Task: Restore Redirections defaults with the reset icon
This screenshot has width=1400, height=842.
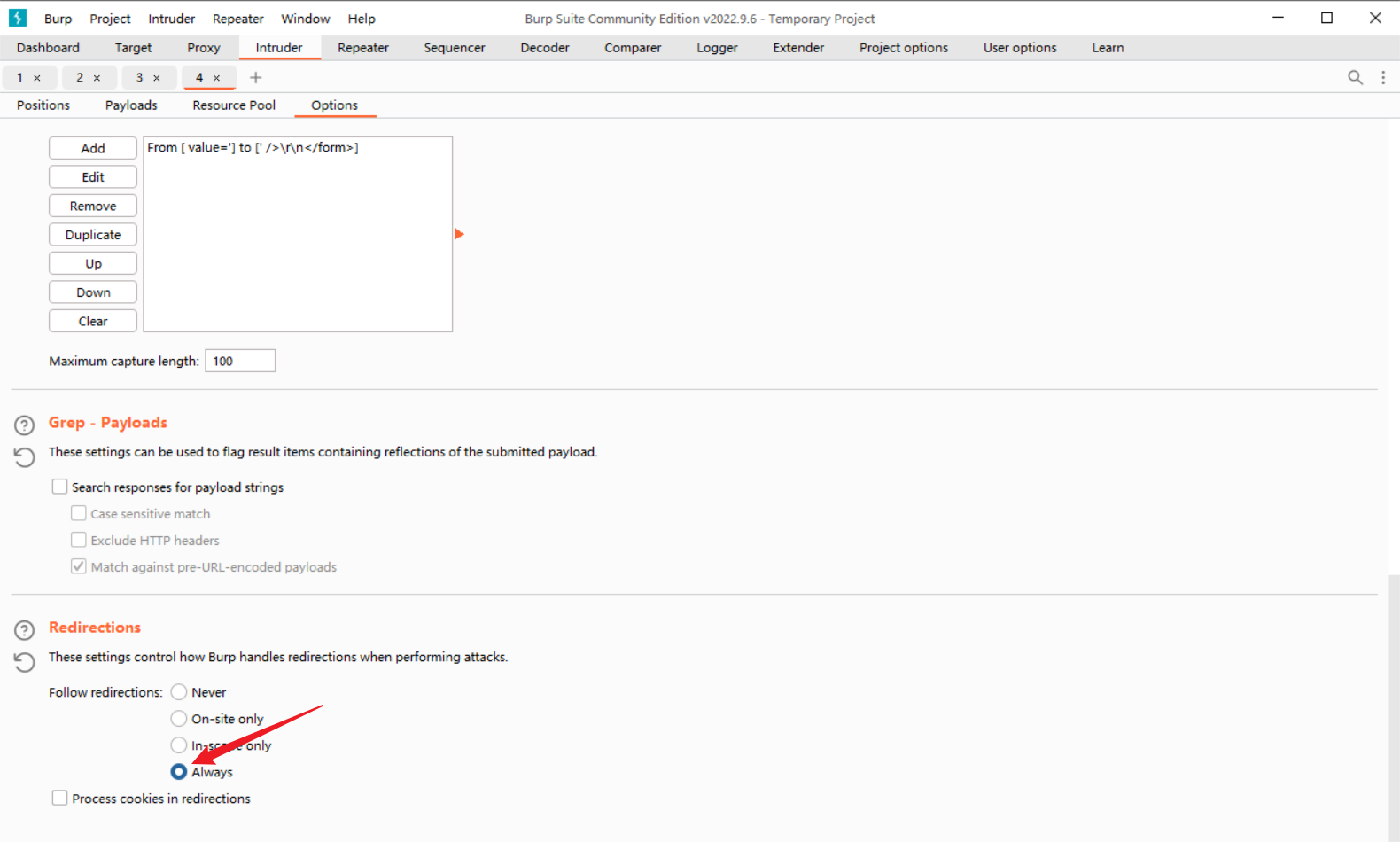Action: [24, 662]
